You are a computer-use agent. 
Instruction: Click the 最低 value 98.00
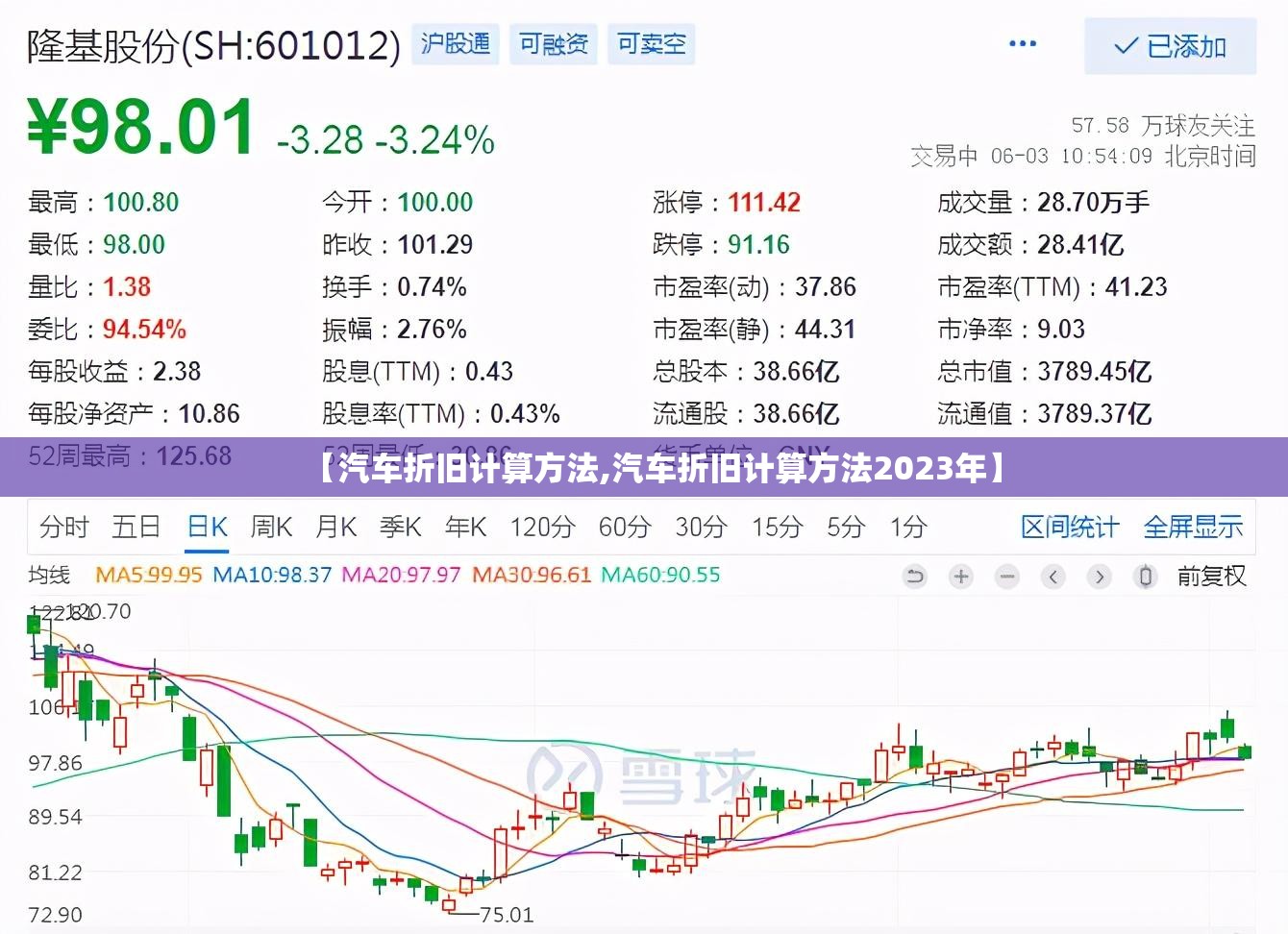tap(135, 244)
